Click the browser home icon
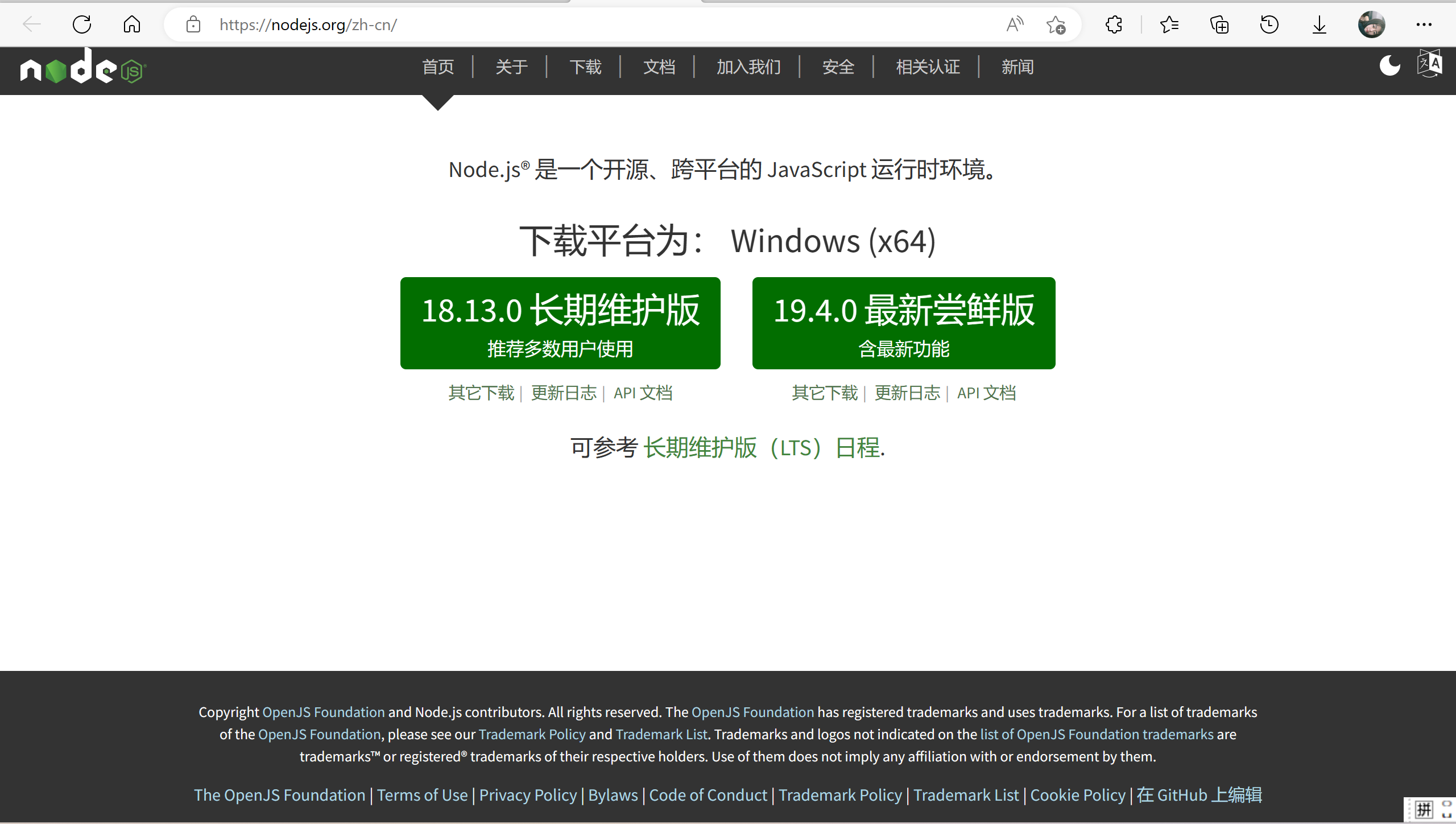The height and width of the screenshot is (824, 1456). point(131,24)
